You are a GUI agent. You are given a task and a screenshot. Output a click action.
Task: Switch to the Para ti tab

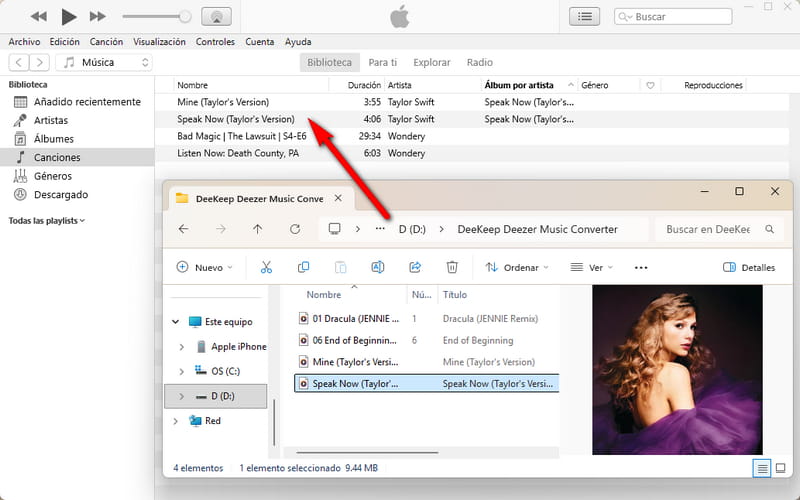coord(383,62)
